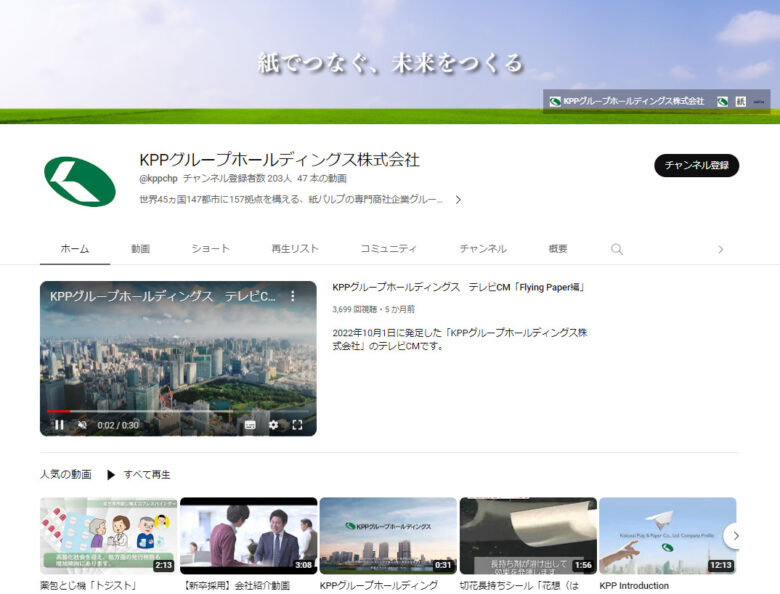Click the green KPP channel avatar

pyautogui.click(x=80, y=182)
